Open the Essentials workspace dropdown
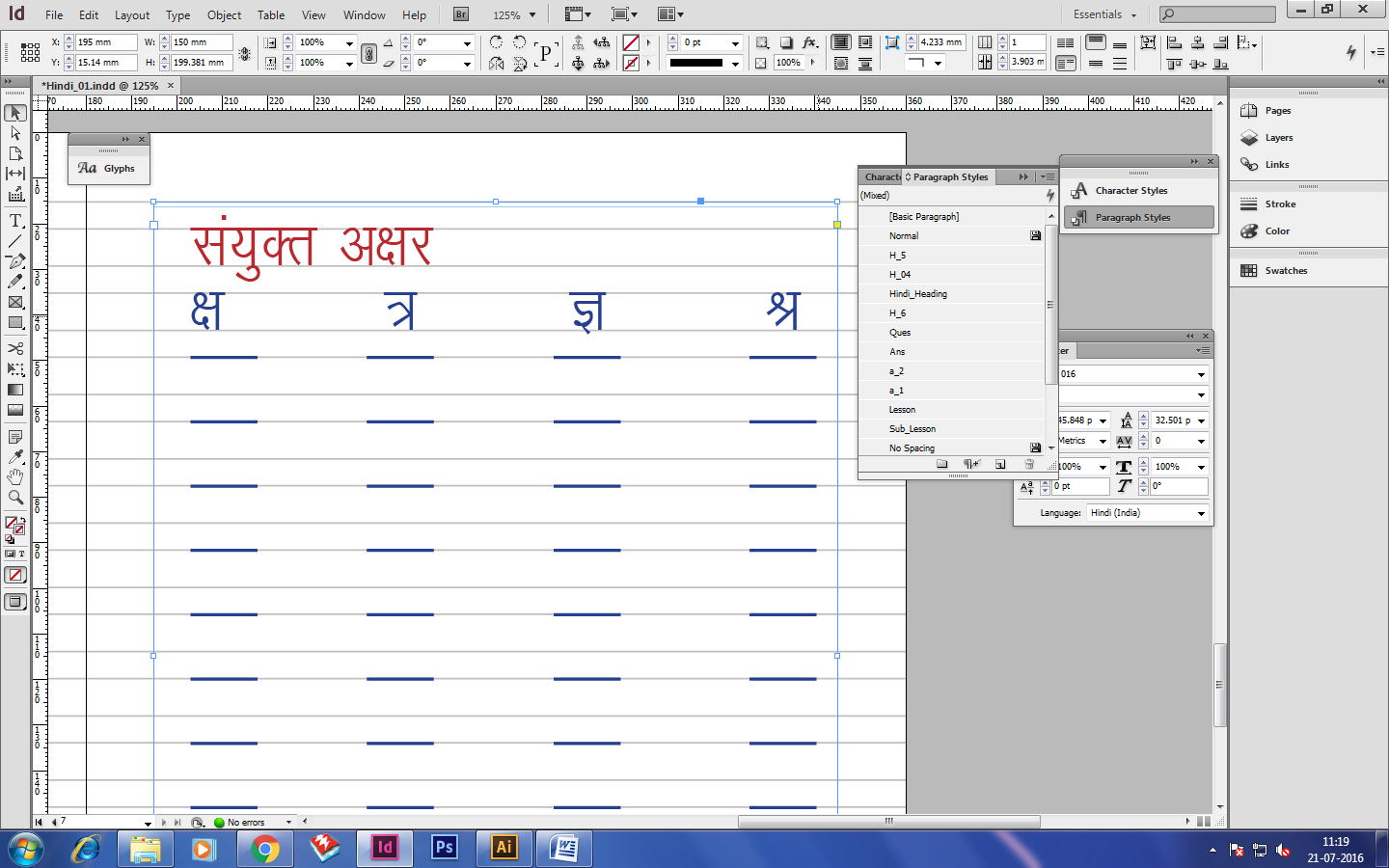Screen dimensions: 1389x868 [1105, 14]
